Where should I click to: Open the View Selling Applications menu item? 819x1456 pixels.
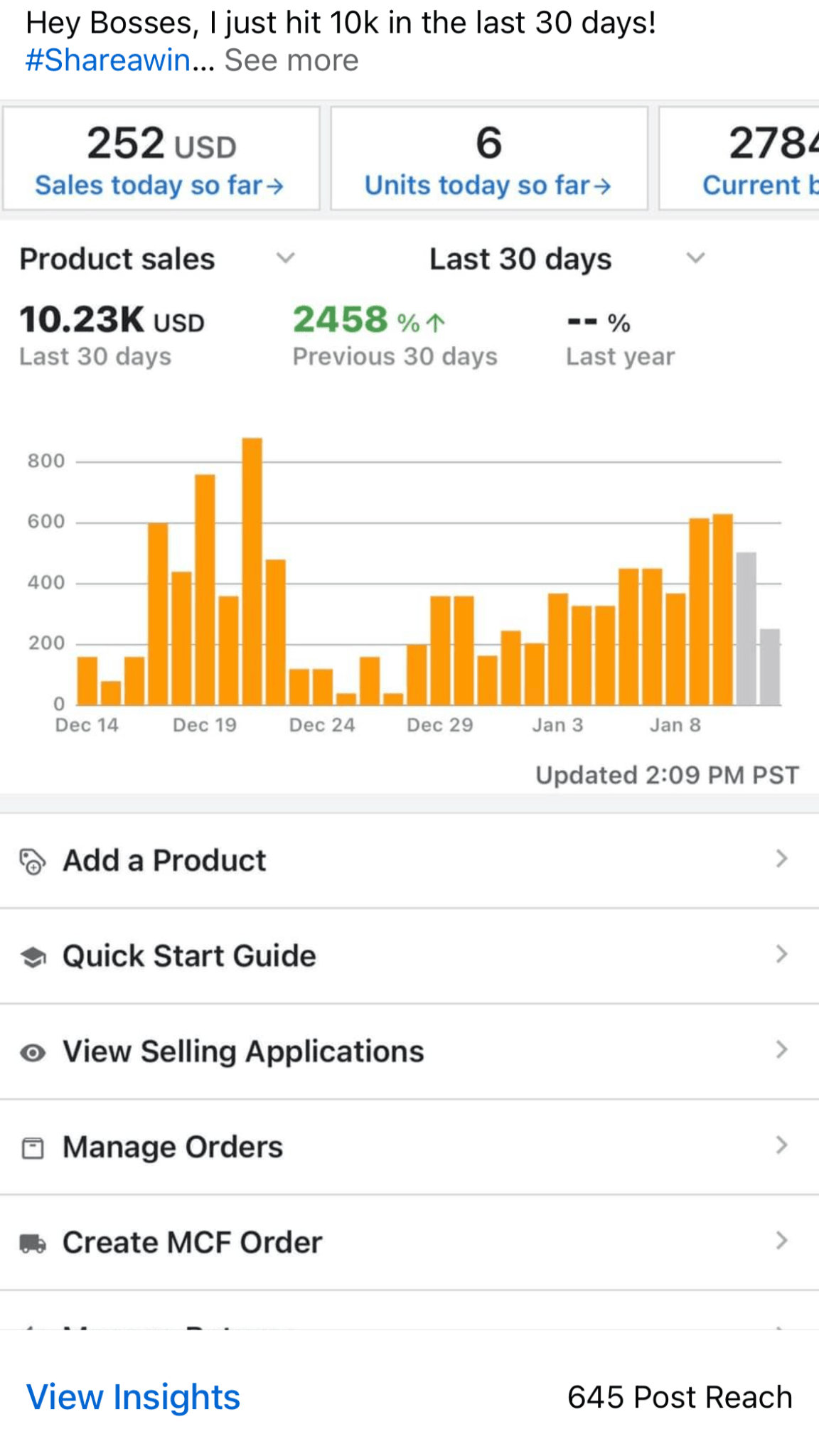click(243, 1051)
